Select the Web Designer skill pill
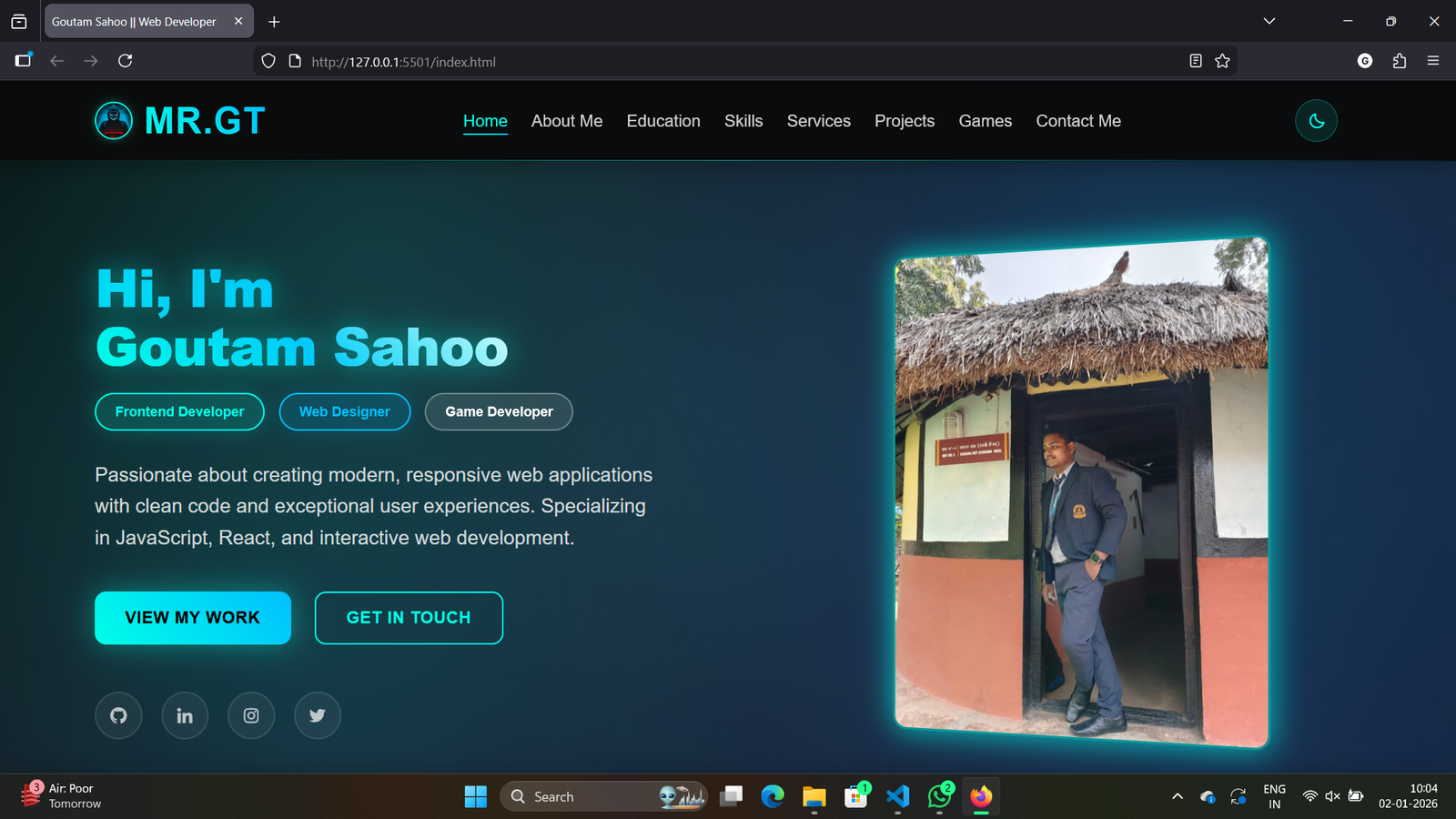This screenshot has width=1456, height=819. (x=344, y=411)
